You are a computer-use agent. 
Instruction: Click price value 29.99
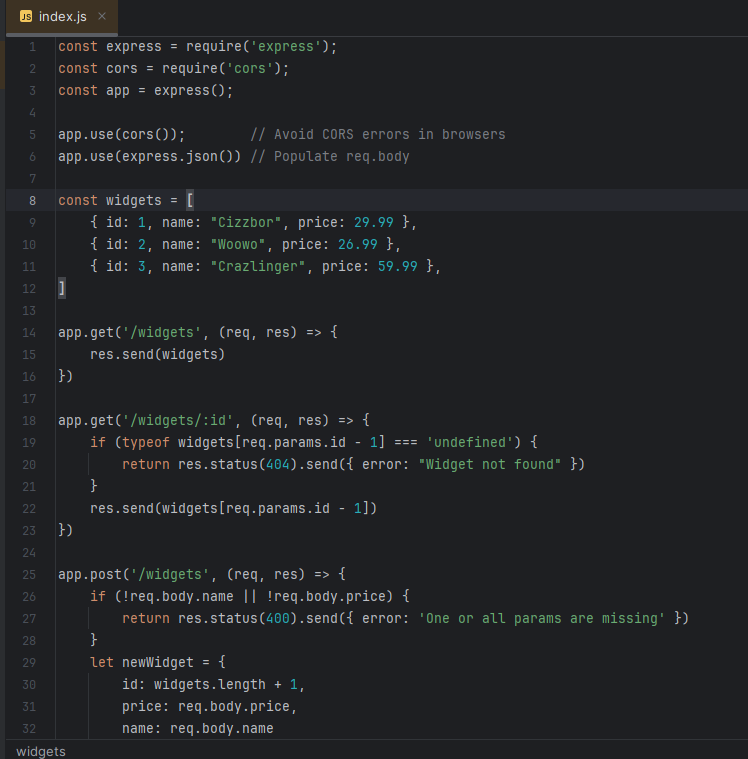(x=374, y=223)
